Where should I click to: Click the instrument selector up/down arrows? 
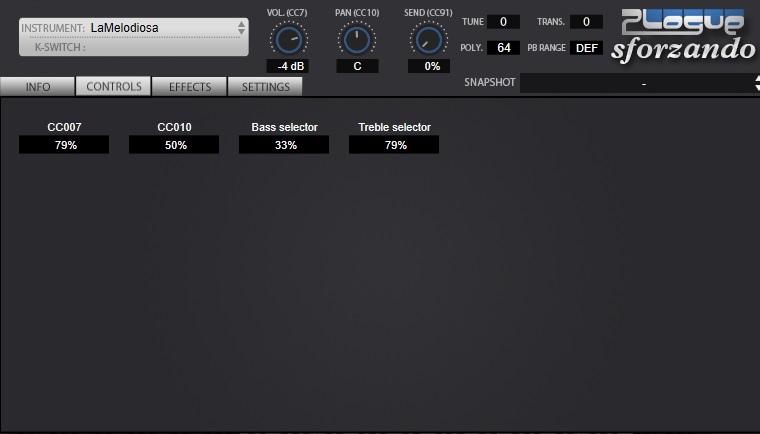(x=241, y=28)
